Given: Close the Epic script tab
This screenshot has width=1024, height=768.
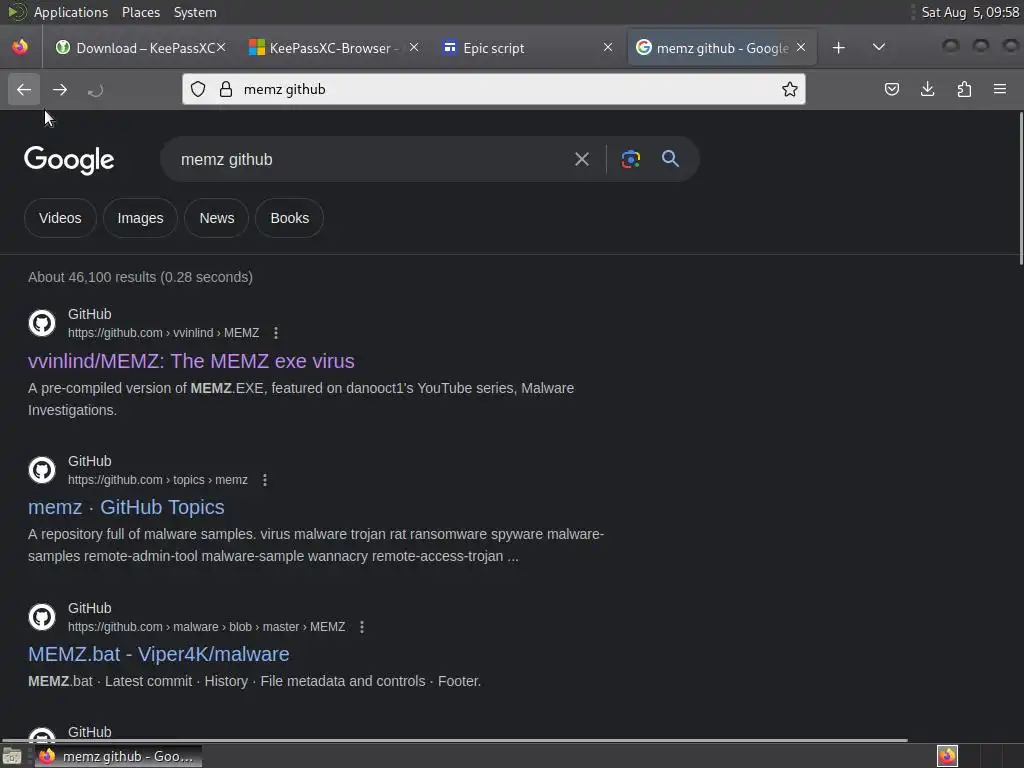Looking at the screenshot, I should pos(608,48).
